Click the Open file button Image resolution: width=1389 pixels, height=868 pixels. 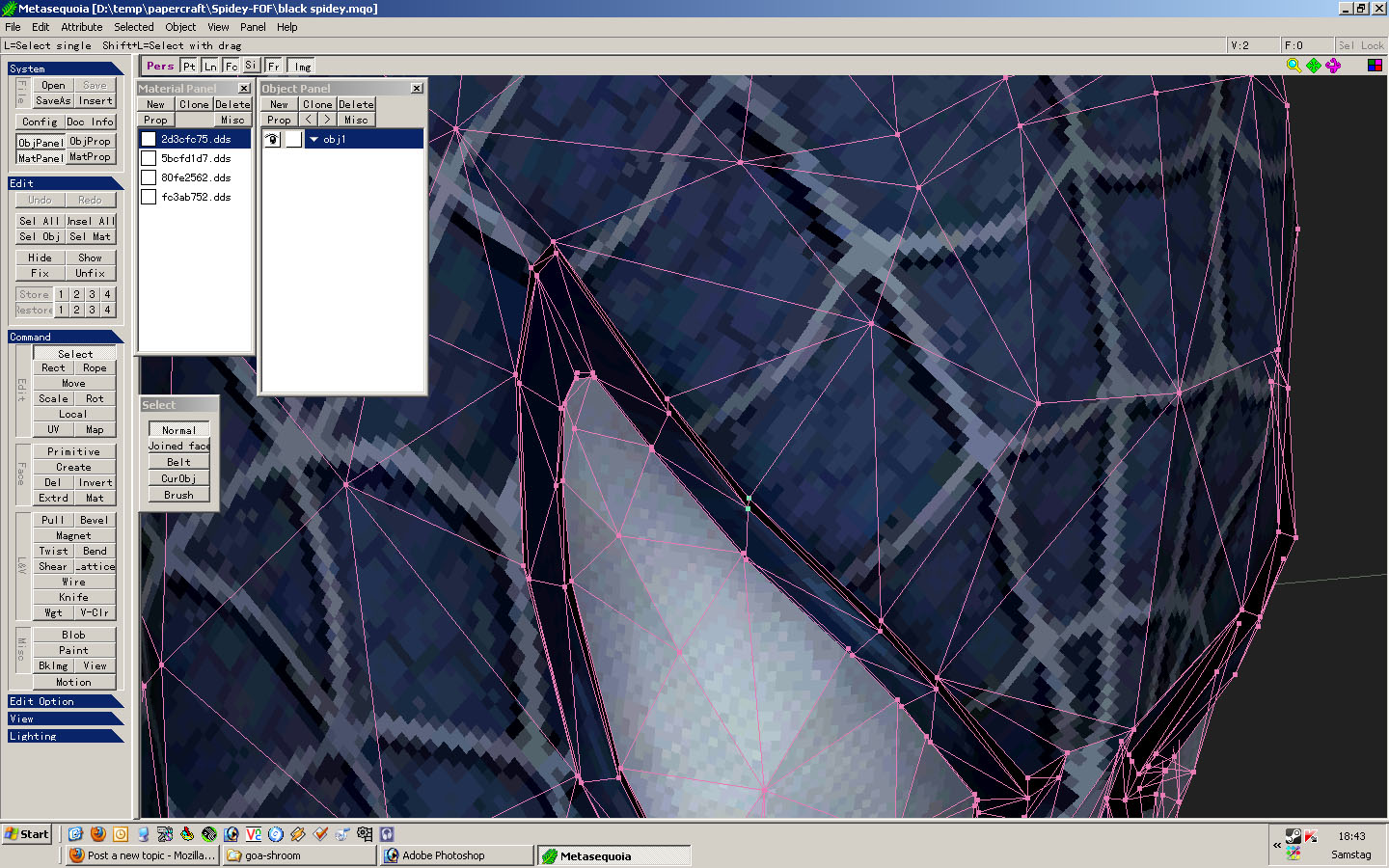(x=53, y=85)
